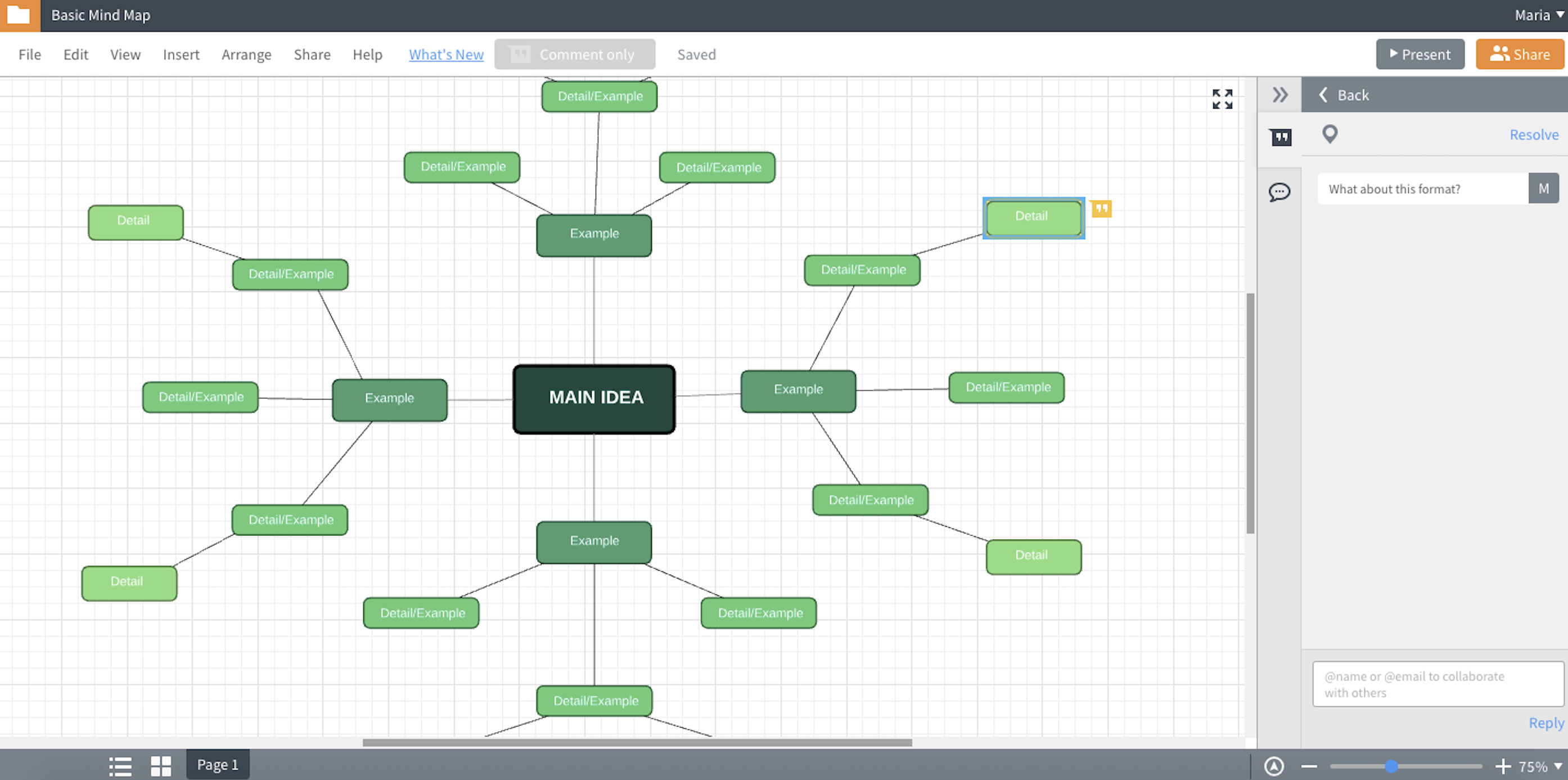The height and width of the screenshot is (780, 1568).
Task: Click the orange folder icon
Action: pos(19,15)
